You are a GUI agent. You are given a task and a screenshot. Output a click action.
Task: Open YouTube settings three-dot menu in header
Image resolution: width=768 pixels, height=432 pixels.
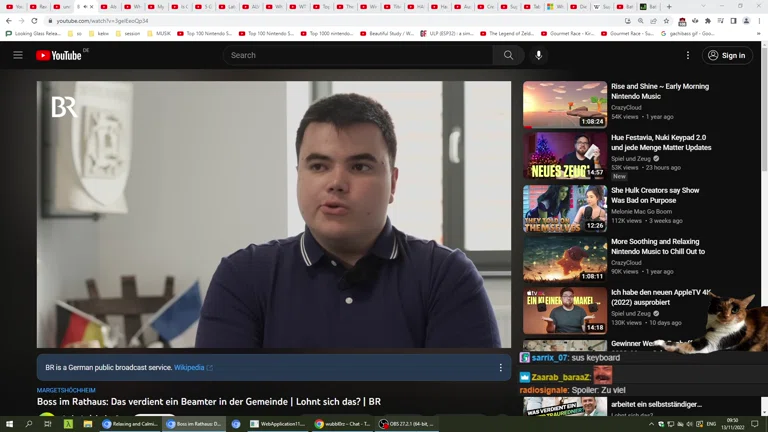pos(687,55)
